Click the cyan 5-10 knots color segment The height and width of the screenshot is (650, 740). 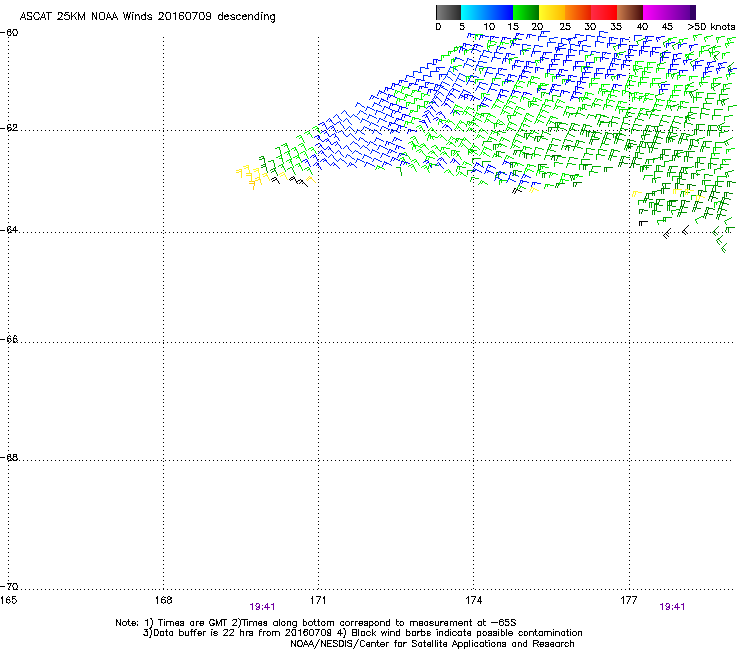click(x=474, y=12)
